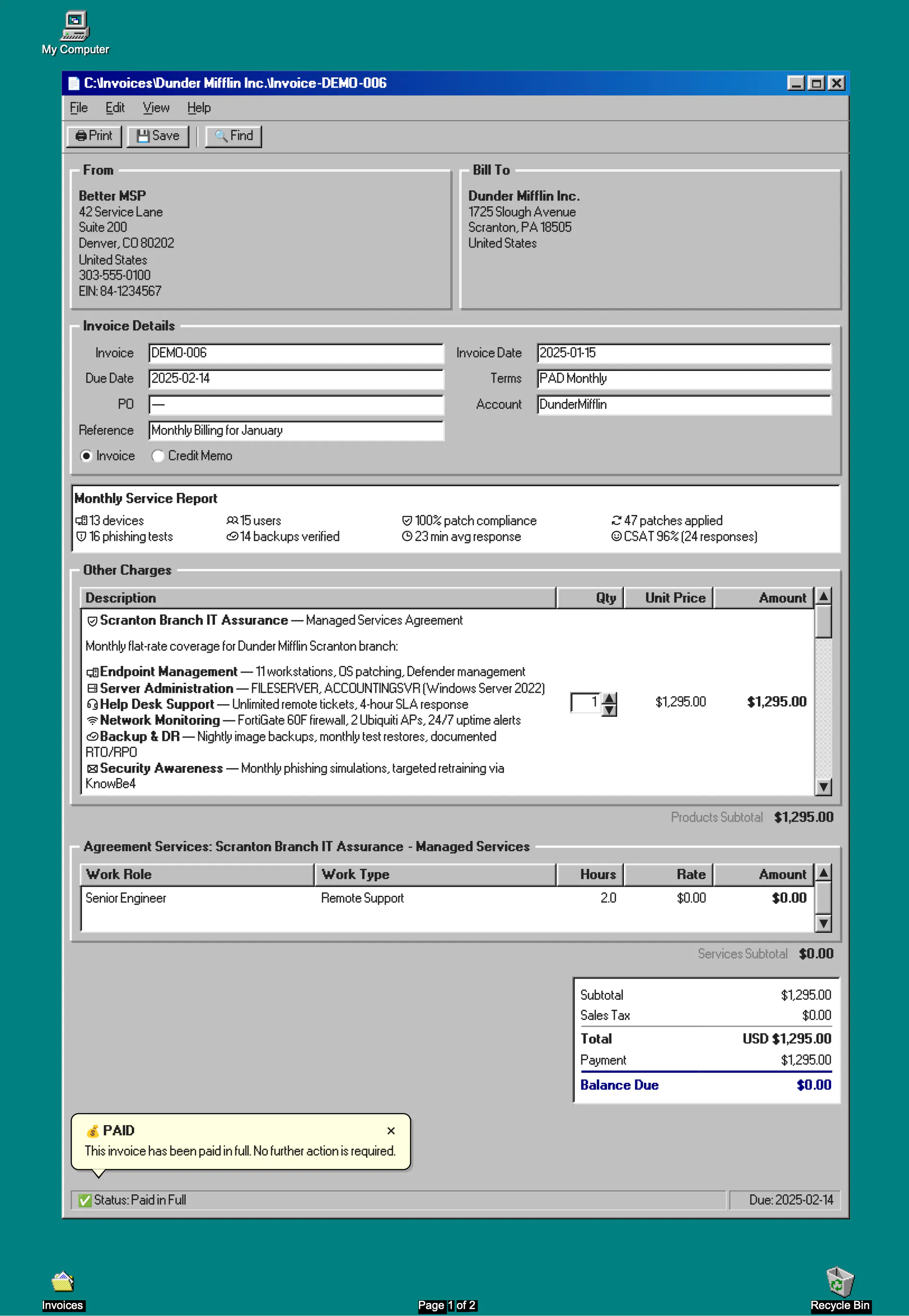Viewport: 909px width, 1316px height.
Task: Open the Help menu
Action: tap(199, 108)
